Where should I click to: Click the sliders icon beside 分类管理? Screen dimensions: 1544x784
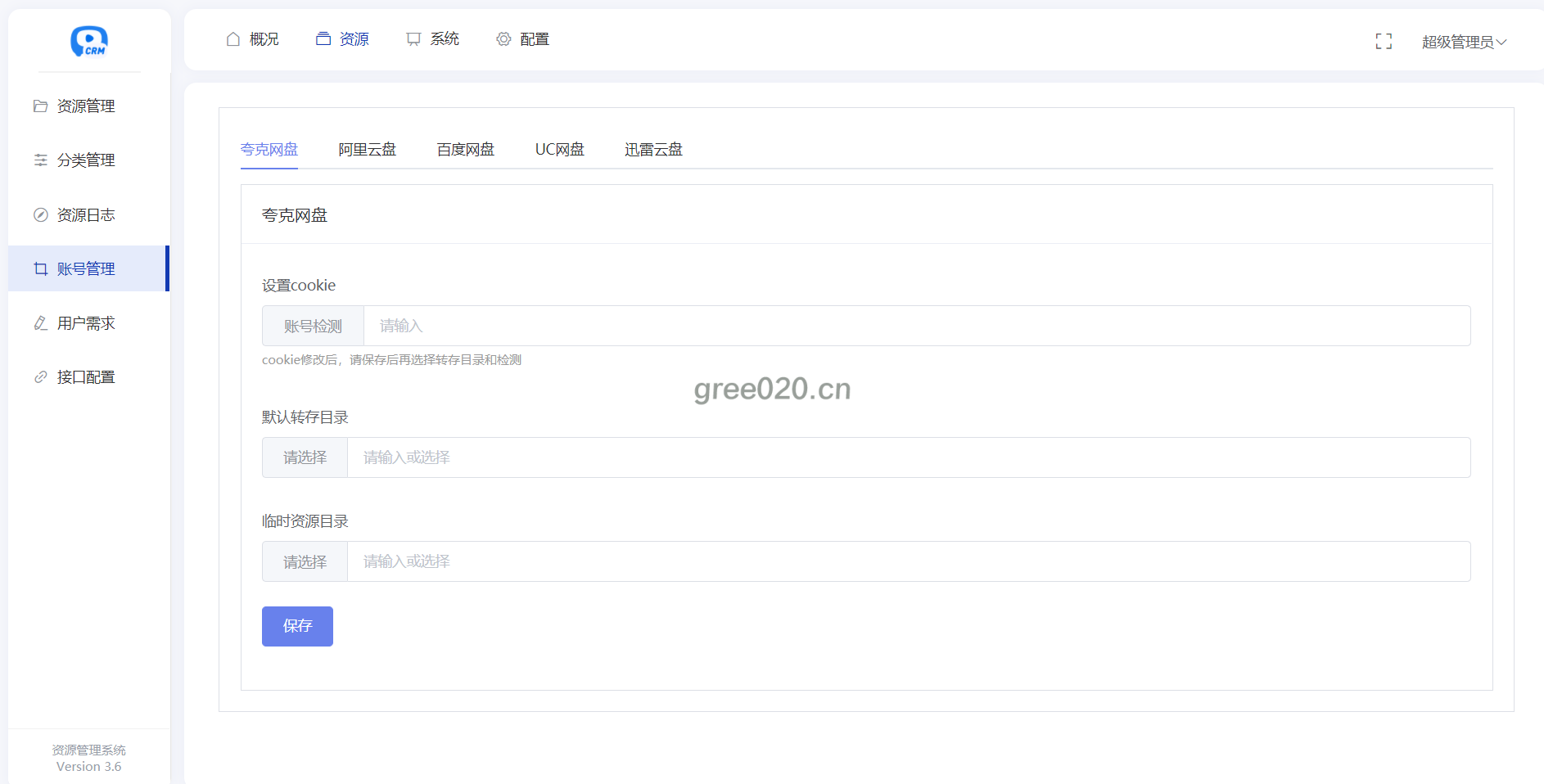click(40, 160)
